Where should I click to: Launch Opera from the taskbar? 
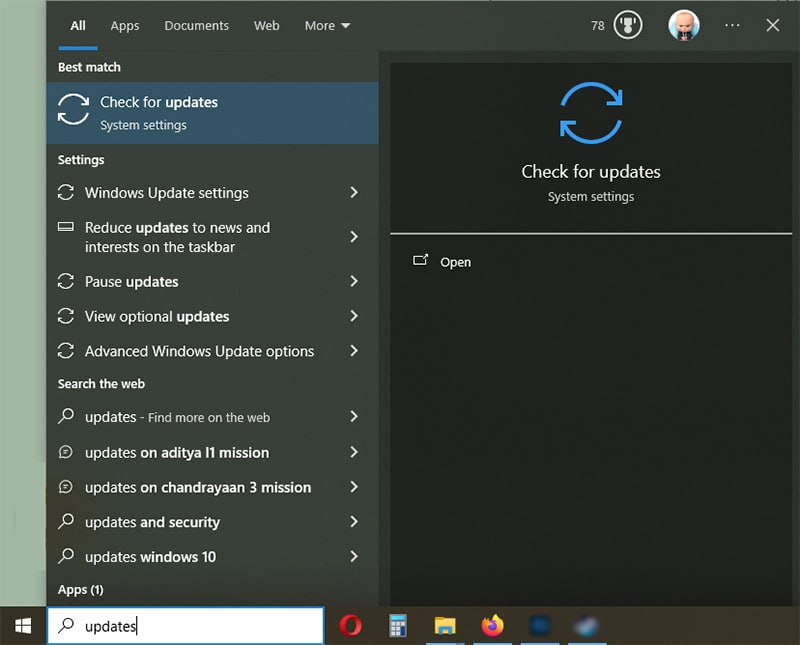click(350, 625)
